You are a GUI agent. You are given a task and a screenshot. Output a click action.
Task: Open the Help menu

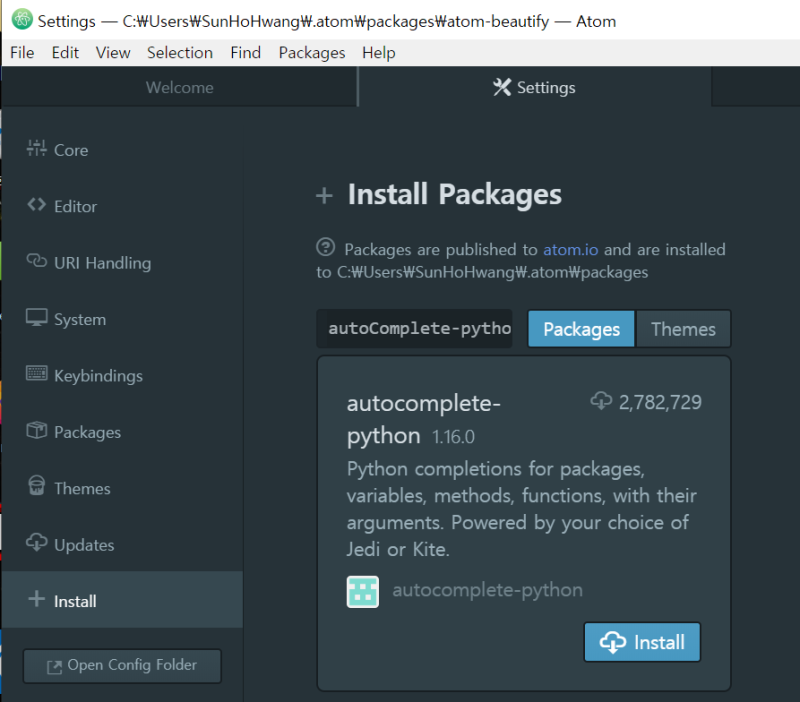point(379,53)
